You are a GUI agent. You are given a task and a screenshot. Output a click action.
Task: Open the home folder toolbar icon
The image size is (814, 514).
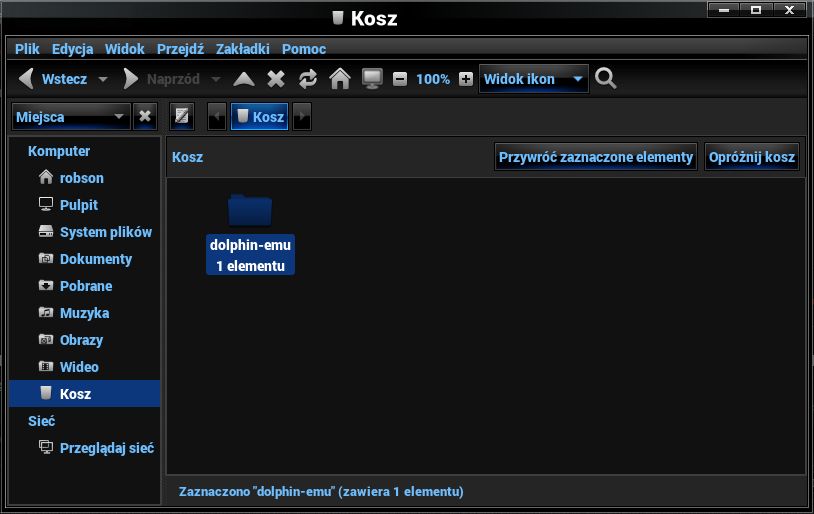(340, 79)
